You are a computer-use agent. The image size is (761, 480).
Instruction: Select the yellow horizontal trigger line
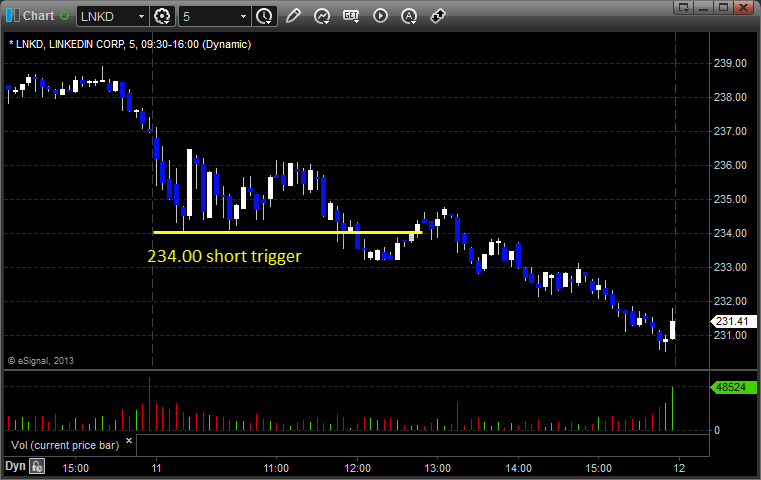click(287, 232)
